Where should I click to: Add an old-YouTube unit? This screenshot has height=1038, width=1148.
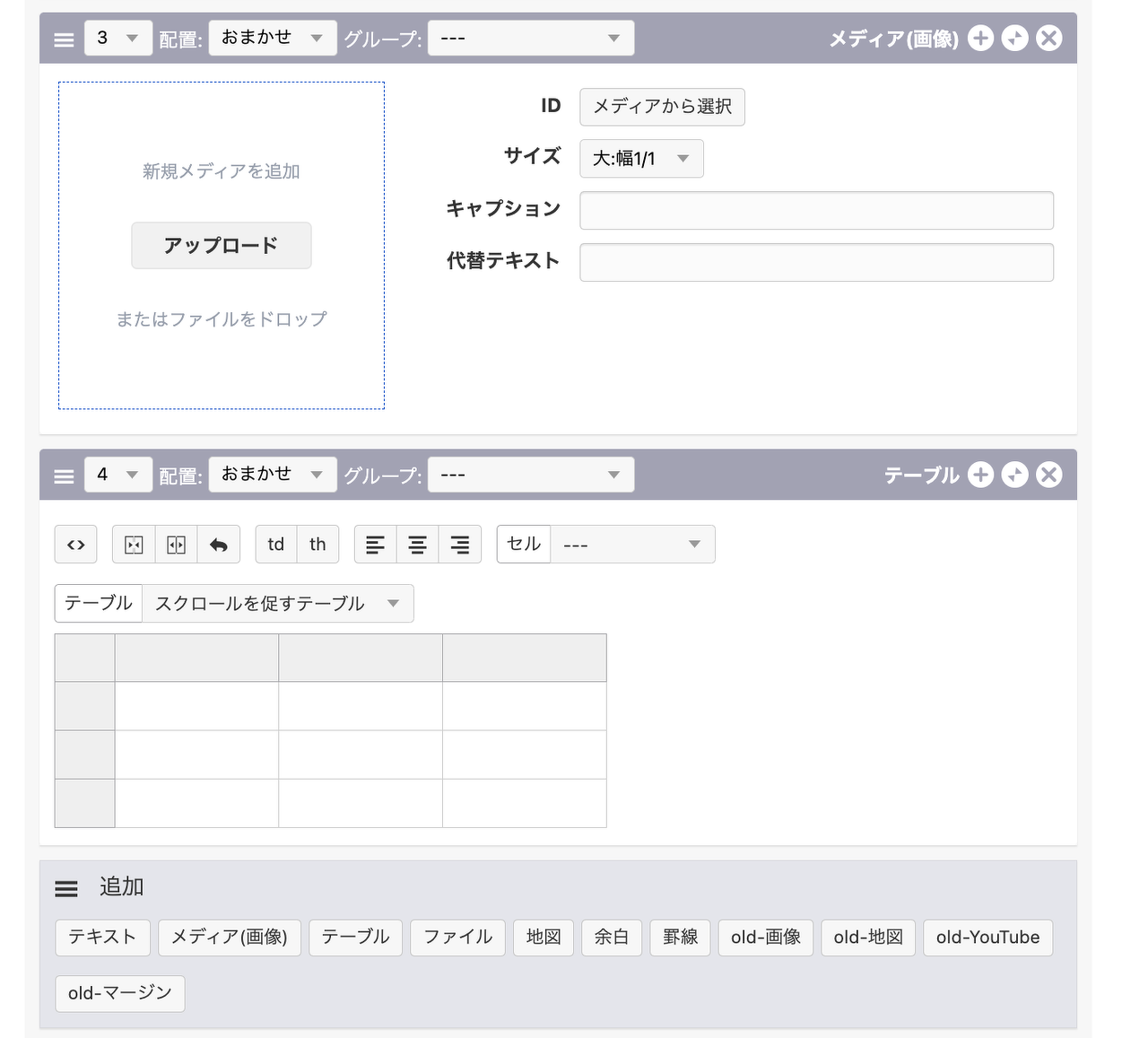[x=987, y=938]
